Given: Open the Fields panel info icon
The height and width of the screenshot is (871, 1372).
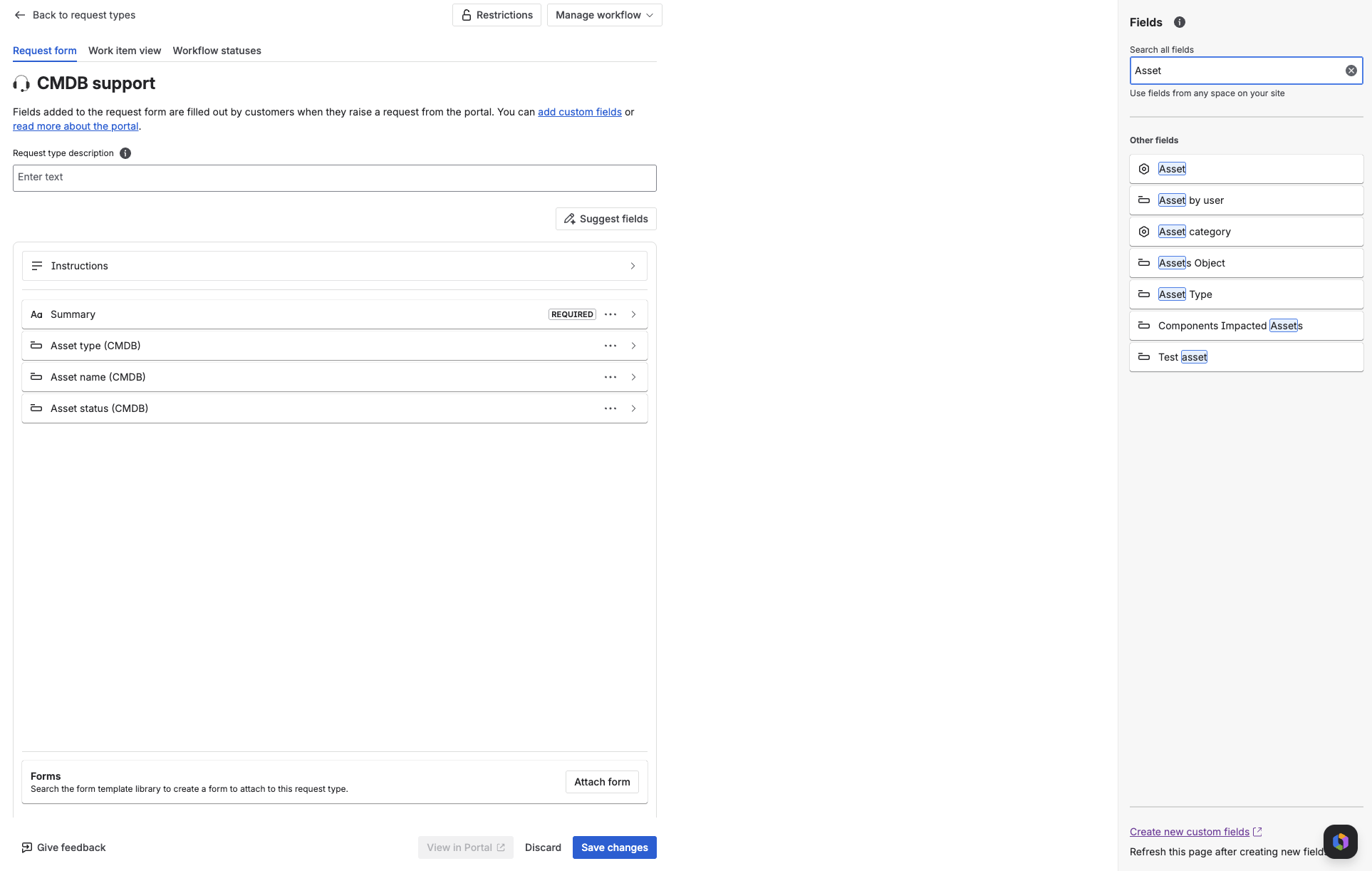Looking at the screenshot, I should [1180, 22].
